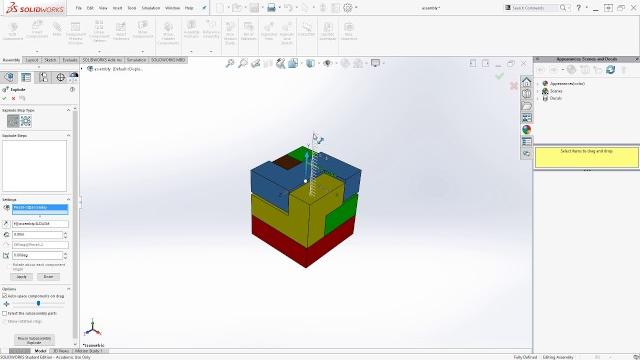The height and width of the screenshot is (360, 640).
Task: Select the radial explode step type
Action: tap(26, 121)
